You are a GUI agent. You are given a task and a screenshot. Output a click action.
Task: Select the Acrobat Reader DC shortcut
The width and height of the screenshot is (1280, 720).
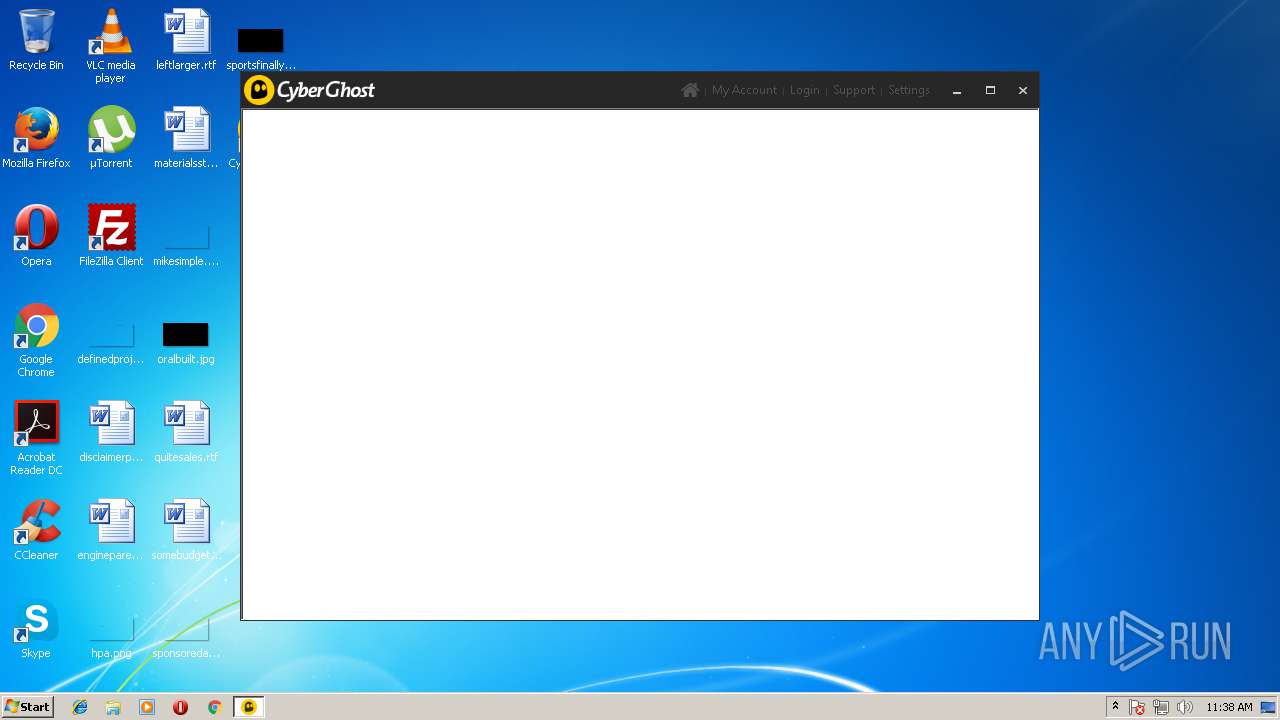pyautogui.click(x=36, y=438)
